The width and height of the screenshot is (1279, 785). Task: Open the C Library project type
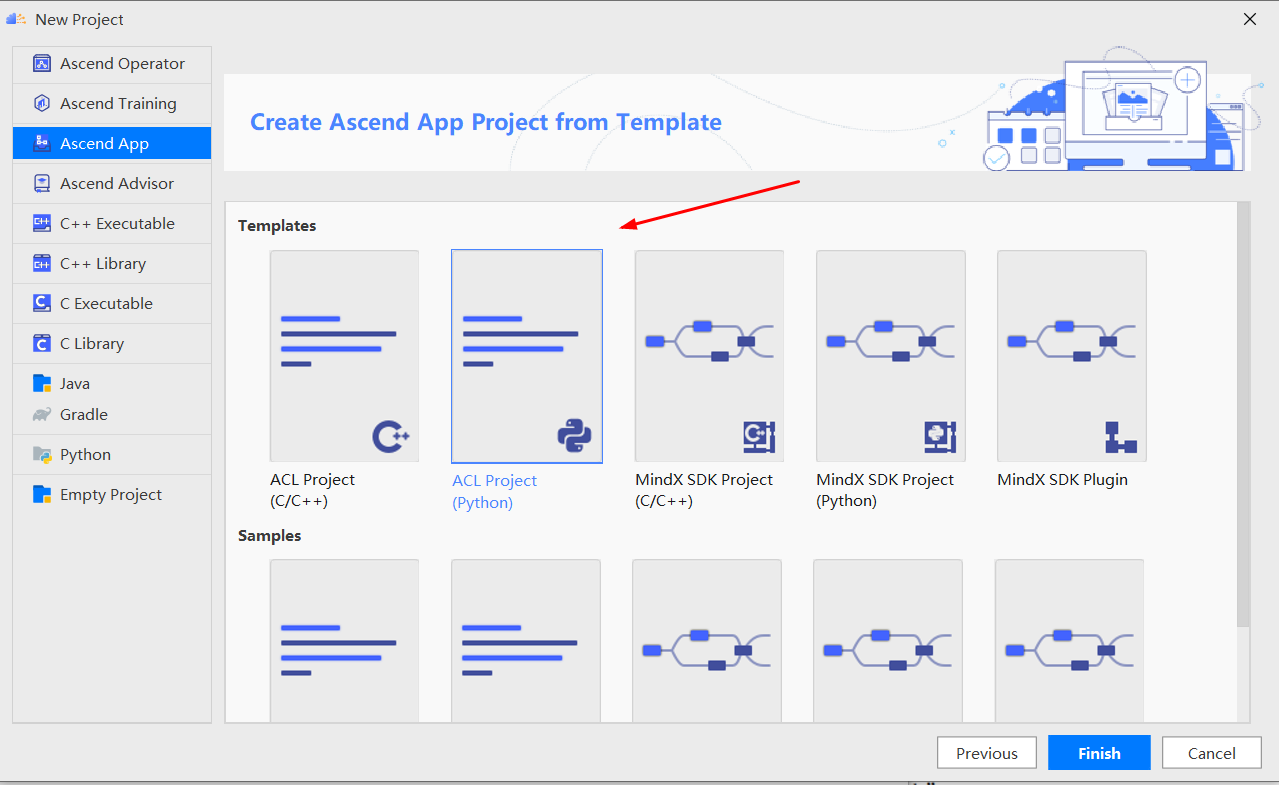pyautogui.click(x=92, y=344)
